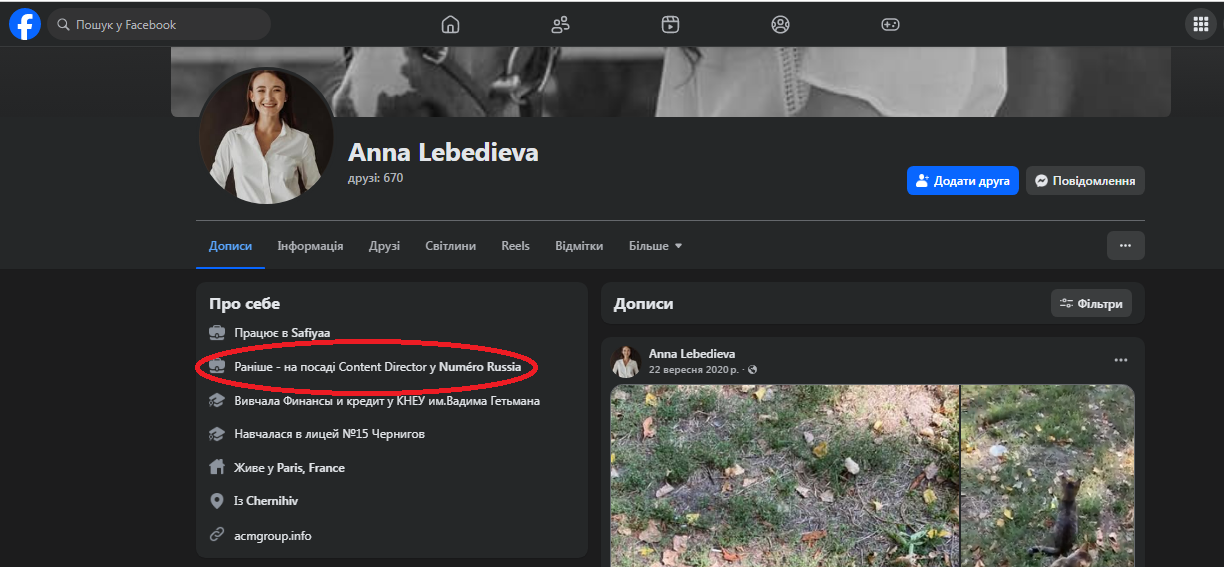
Task: Open the Numéro Russia workplace link
Action: [480, 368]
